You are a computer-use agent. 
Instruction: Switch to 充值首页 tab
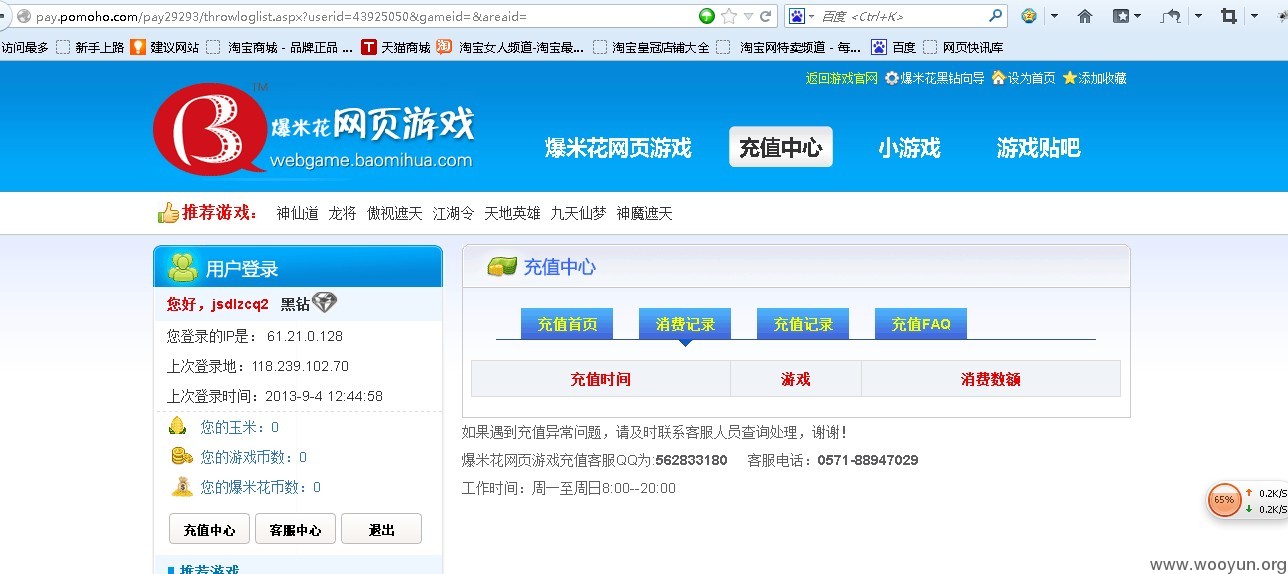[567, 324]
